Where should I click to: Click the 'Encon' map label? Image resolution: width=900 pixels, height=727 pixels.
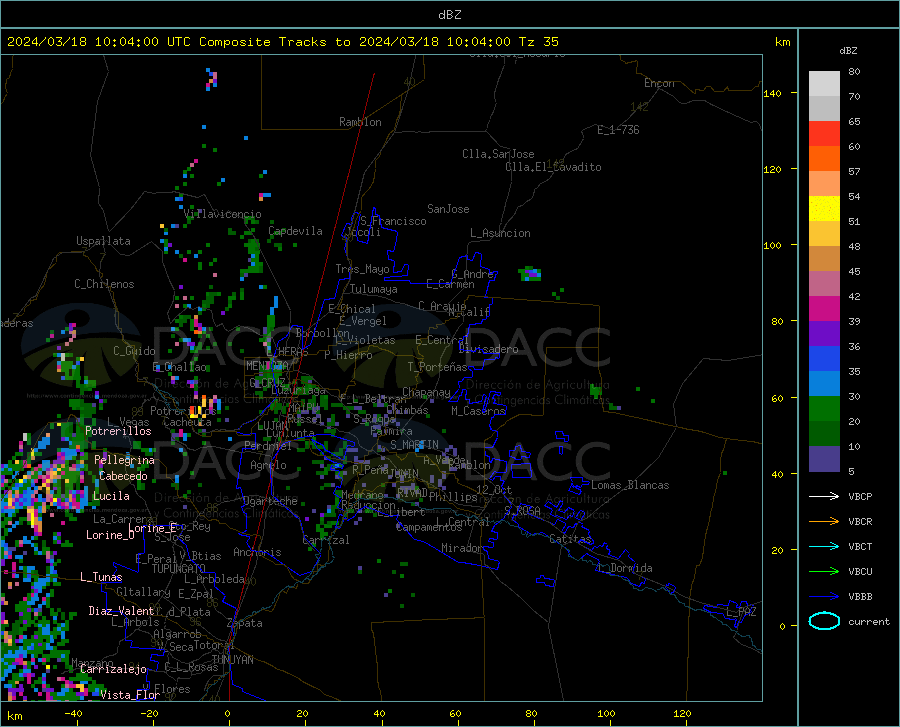pyautogui.click(x=659, y=83)
